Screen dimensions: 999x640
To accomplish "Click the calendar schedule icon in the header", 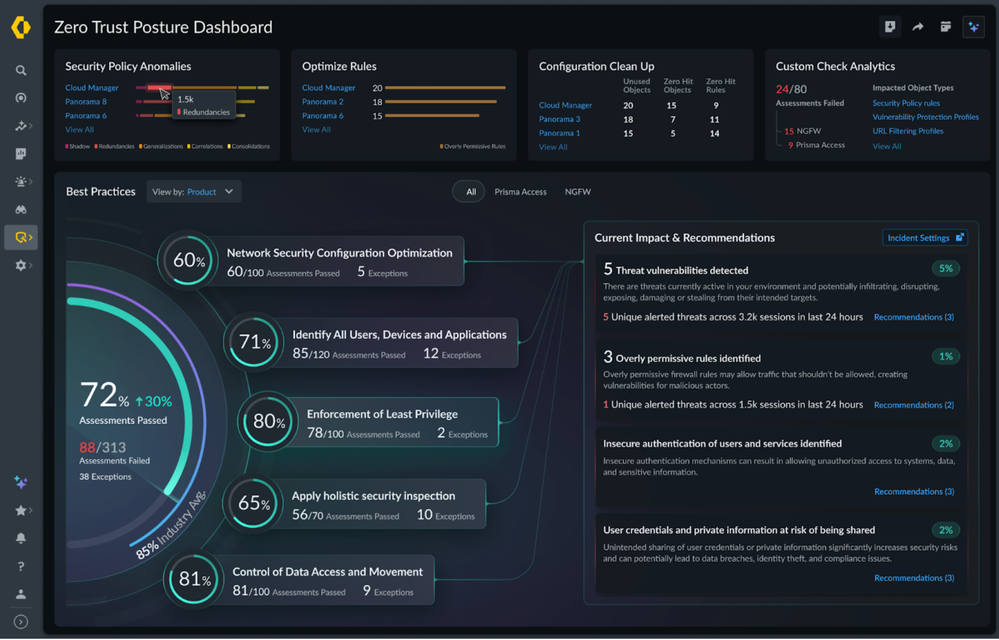I will [x=945, y=27].
